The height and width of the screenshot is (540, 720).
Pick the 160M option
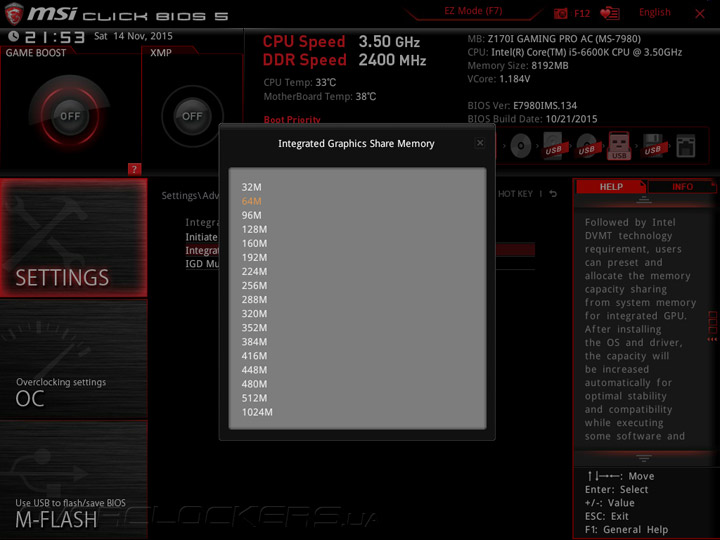point(254,243)
